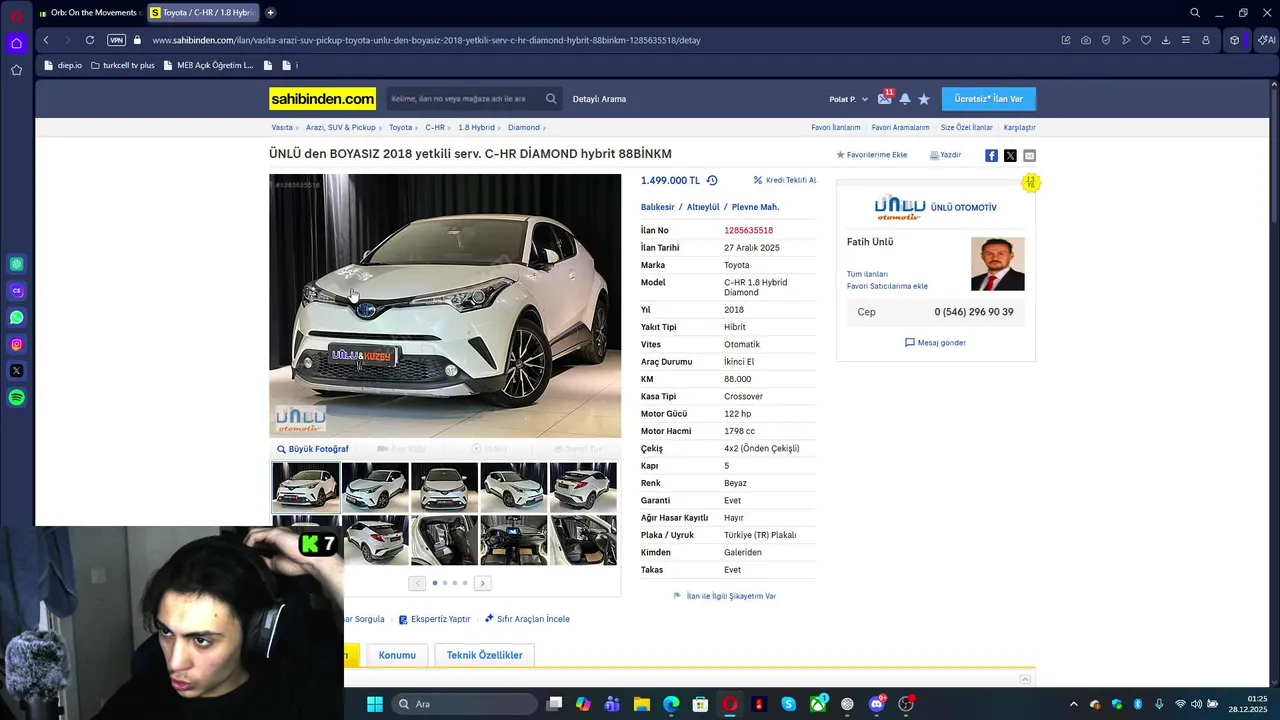Open Spotify in Opera sidebar
Screen dimensions: 1280x720
[x=16, y=398]
